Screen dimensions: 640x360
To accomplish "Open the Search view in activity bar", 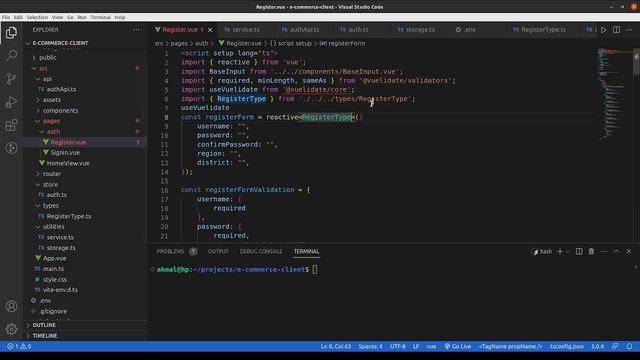I will [11, 56].
